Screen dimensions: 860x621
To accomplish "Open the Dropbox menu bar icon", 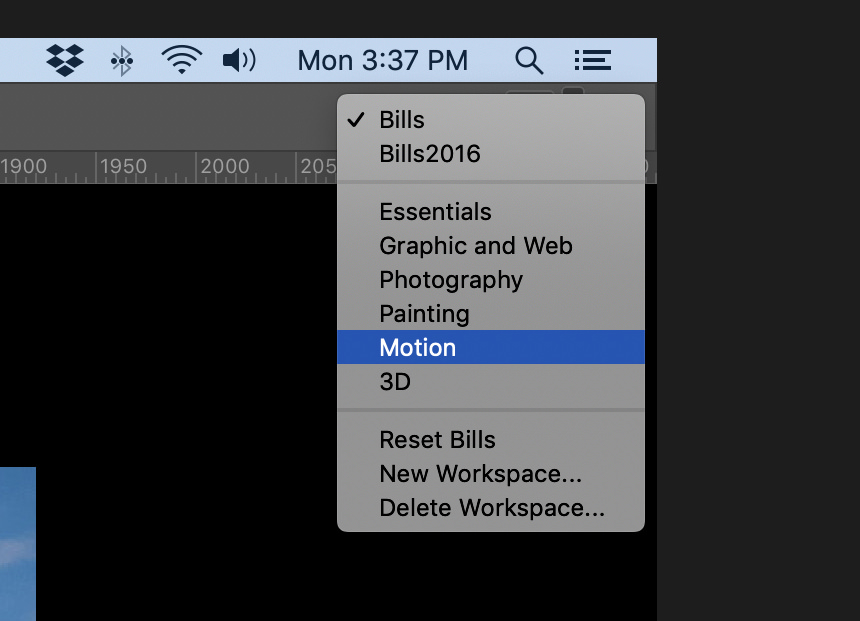I will point(65,60).
